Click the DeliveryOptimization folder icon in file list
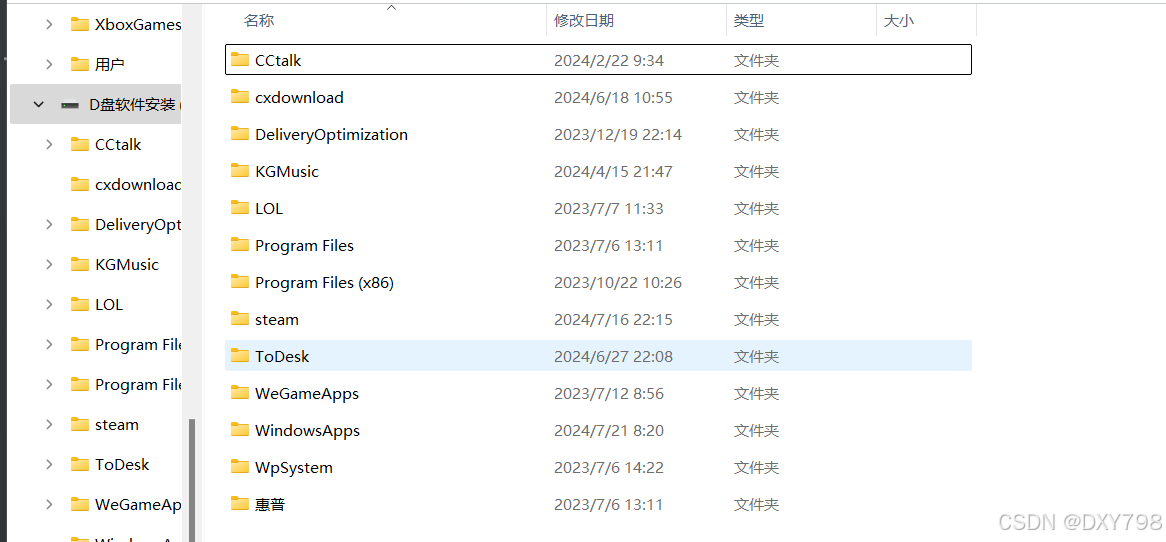1166x542 pixels. click(239, 134)
